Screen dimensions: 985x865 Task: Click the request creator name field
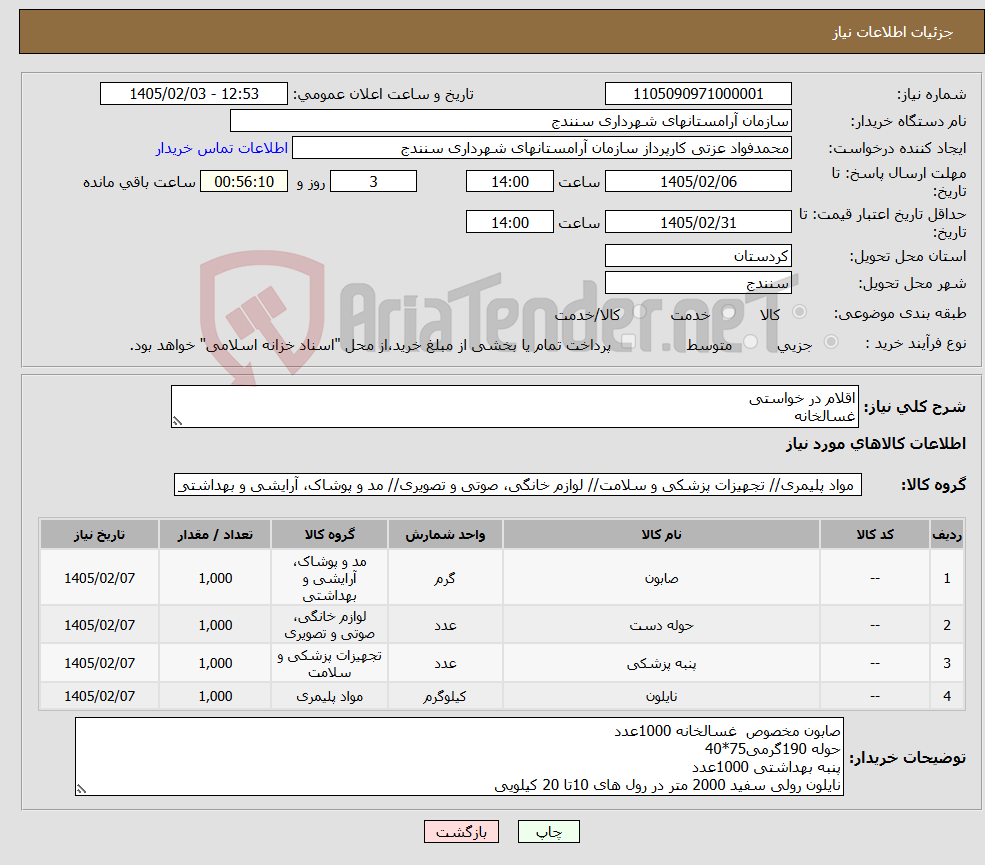(541, 148)
